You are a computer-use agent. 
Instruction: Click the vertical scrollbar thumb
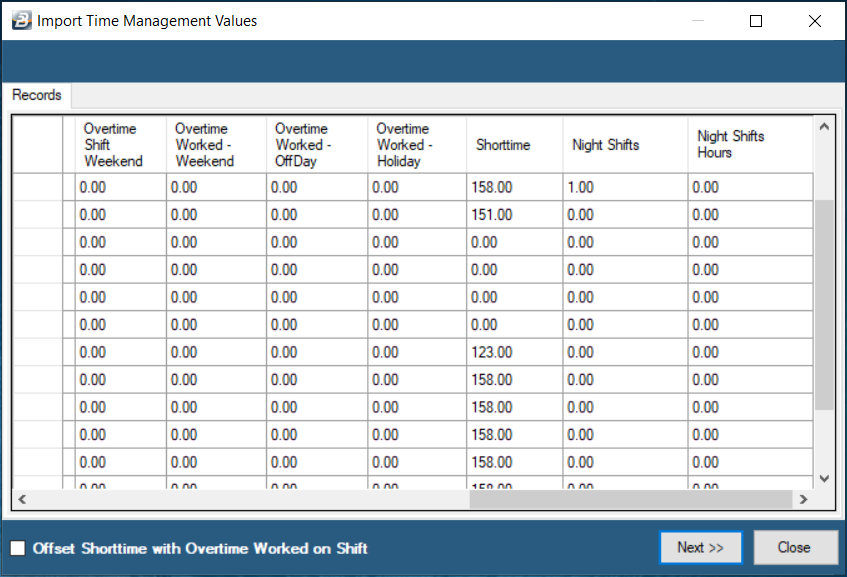[x=824, y=305]
